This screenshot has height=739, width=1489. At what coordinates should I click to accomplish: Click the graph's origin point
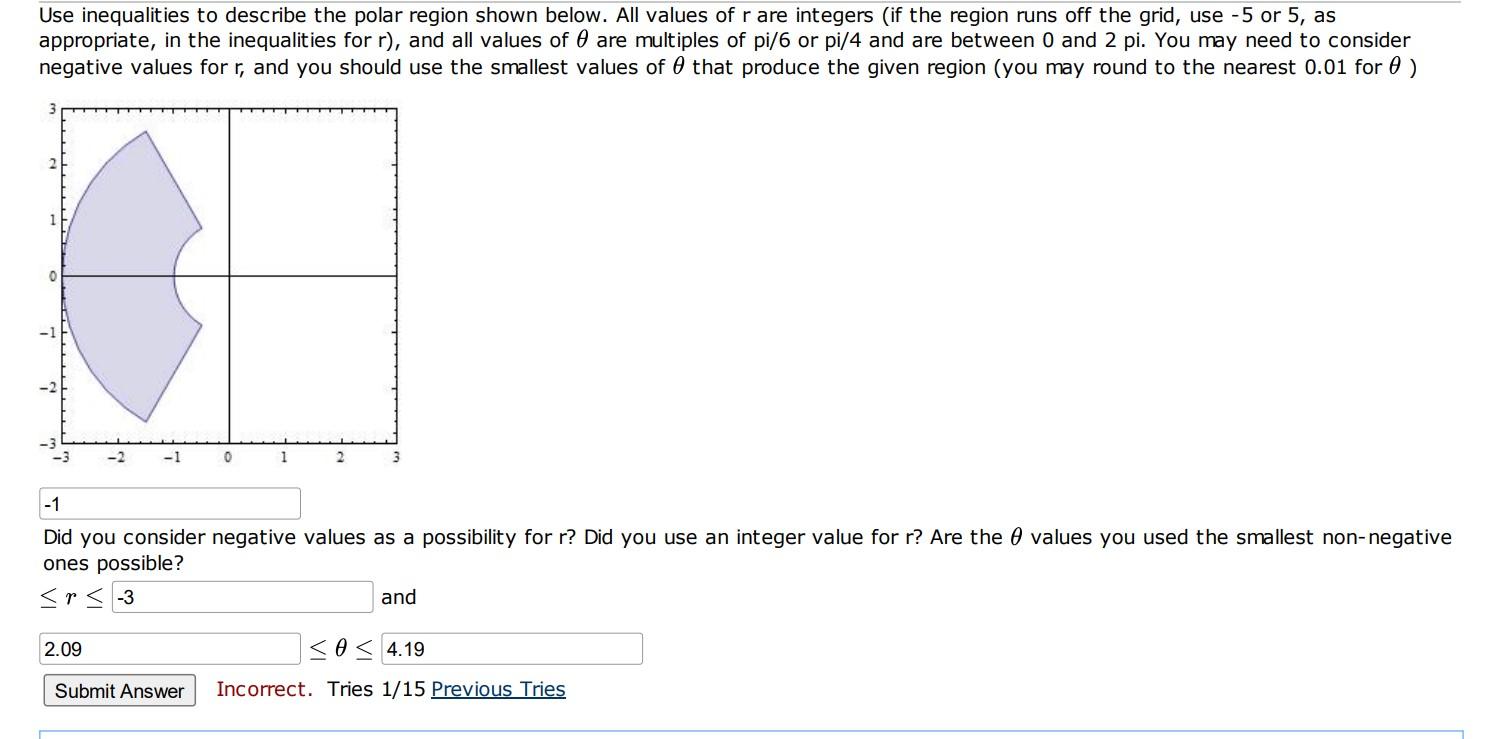coord(228,276)
